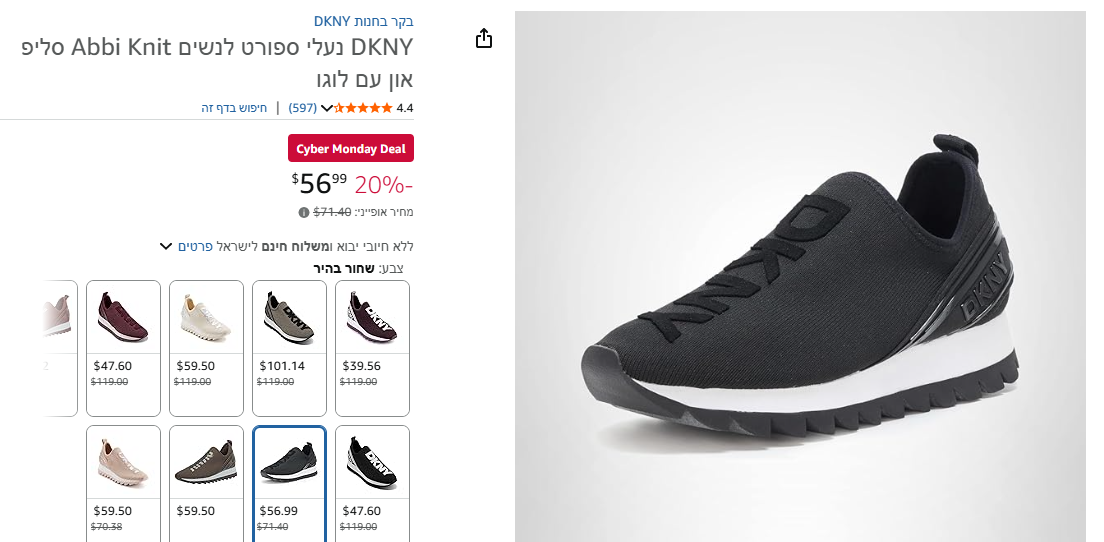Image resolution: width=1104 pixels, height=542 pixels.
Task: Select the burgundy DKNY-logo swatch priced $39.56
Action: (372, 347)
